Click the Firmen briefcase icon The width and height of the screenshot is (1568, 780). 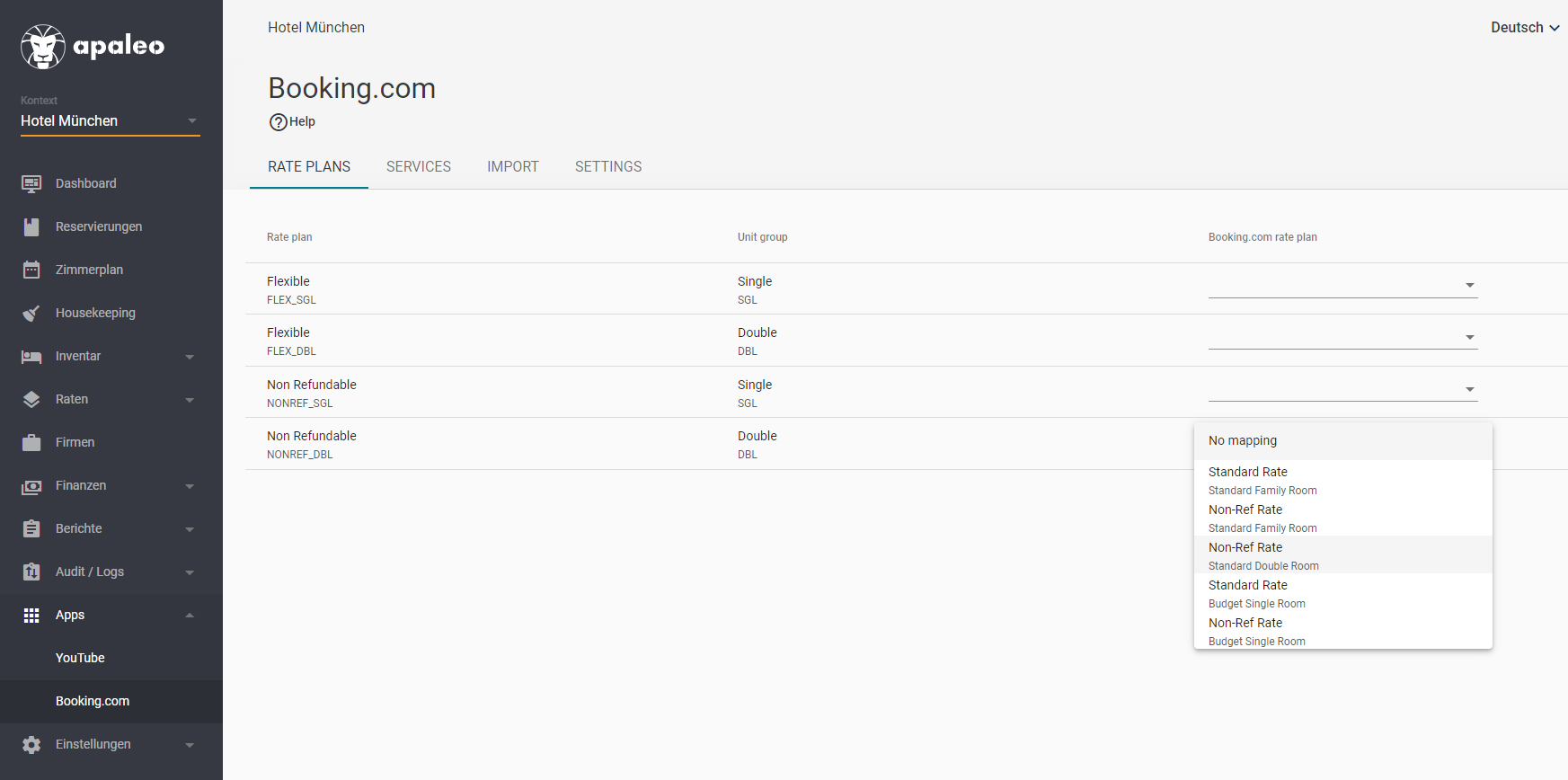(31, 442)
